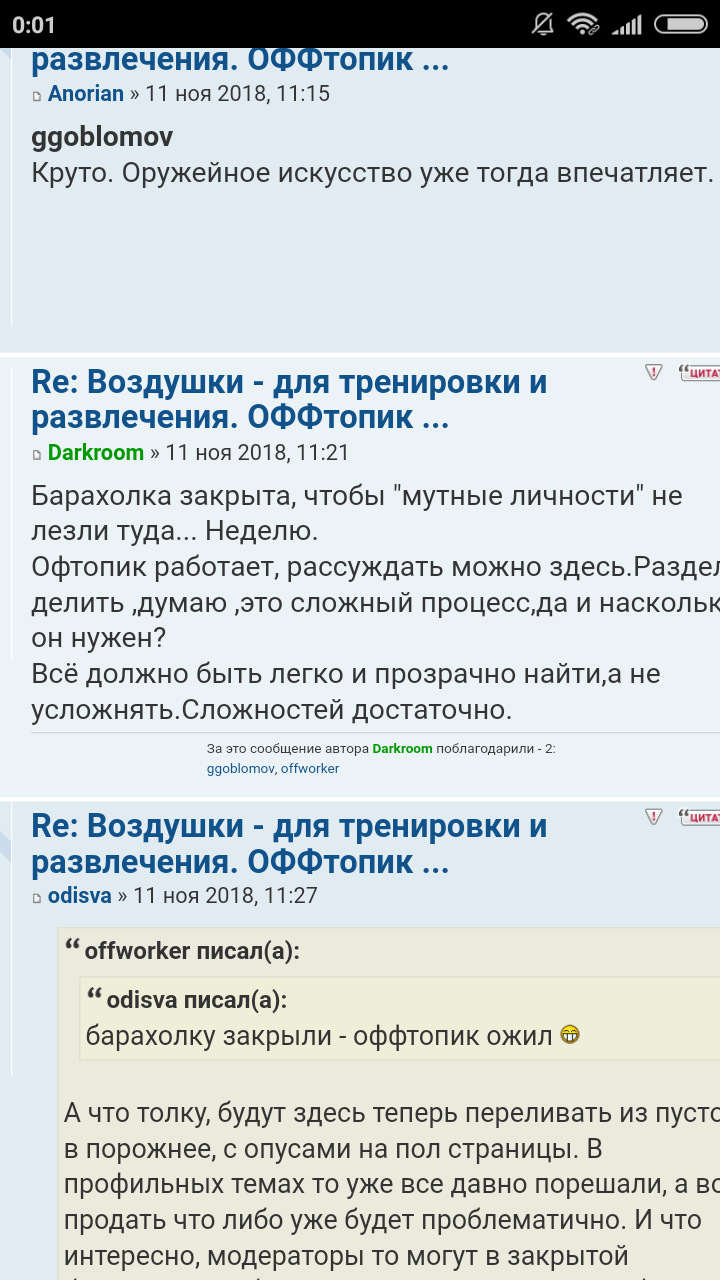Tap the grinning emoji in quoted message

click(570, 1035)
